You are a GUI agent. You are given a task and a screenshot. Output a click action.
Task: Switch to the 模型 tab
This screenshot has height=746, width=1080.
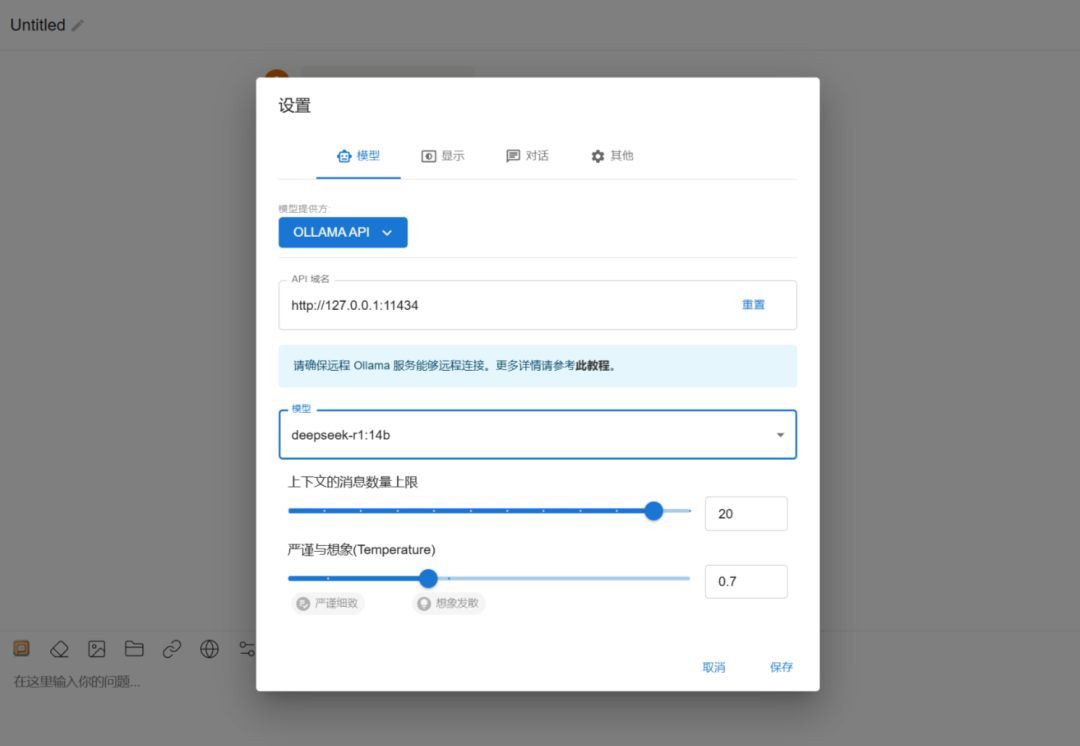[358, 156]
